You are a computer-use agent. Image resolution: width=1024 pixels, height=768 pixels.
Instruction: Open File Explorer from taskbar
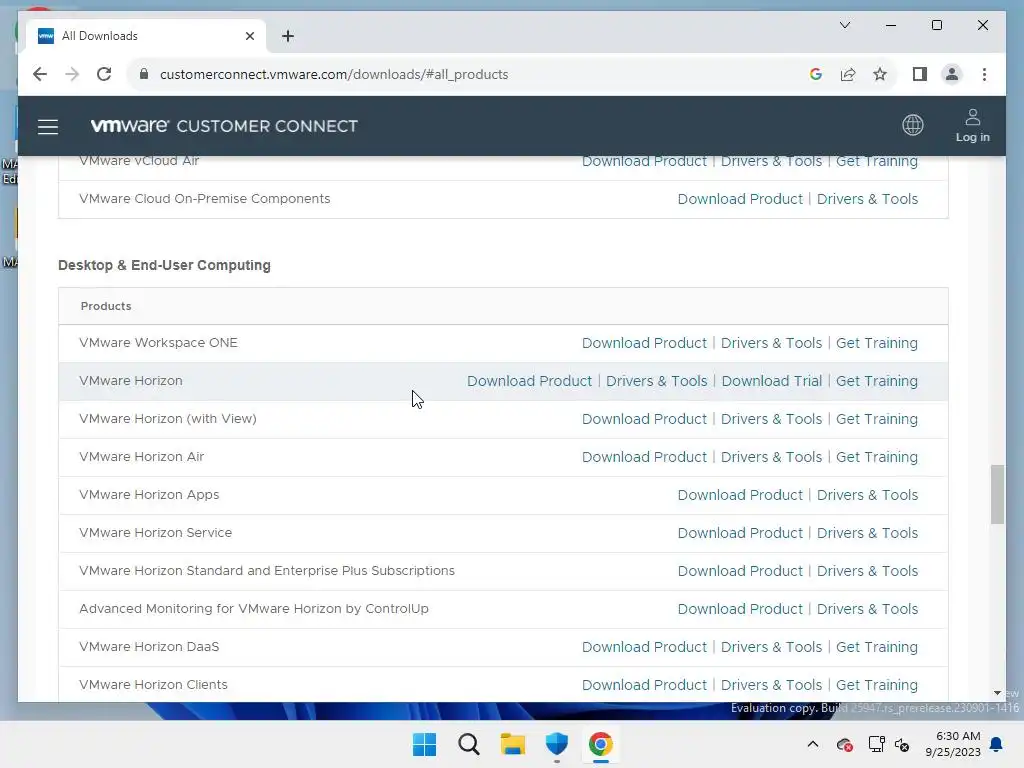click(513, 744)
